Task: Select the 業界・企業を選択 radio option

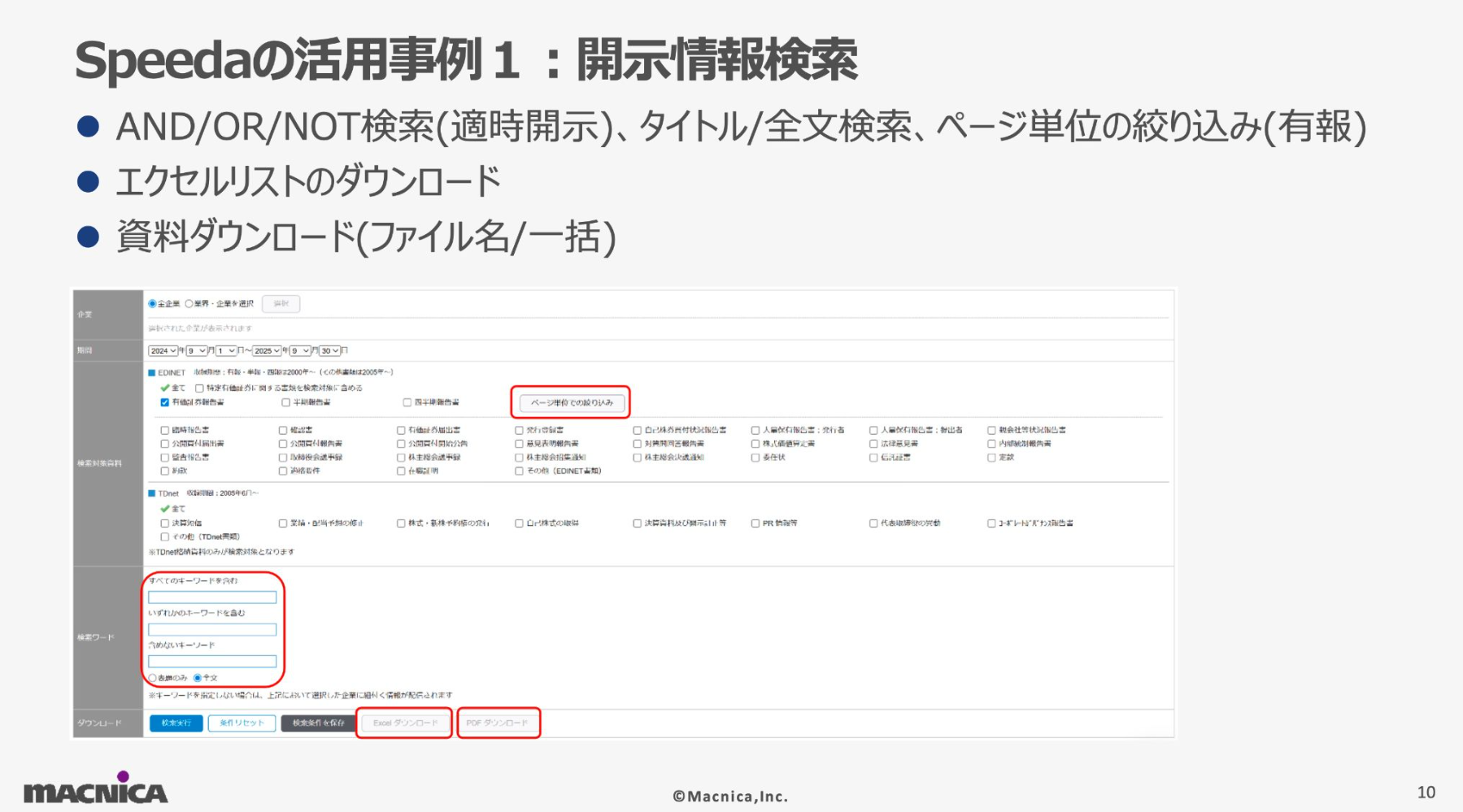Action: coord(189,304)
